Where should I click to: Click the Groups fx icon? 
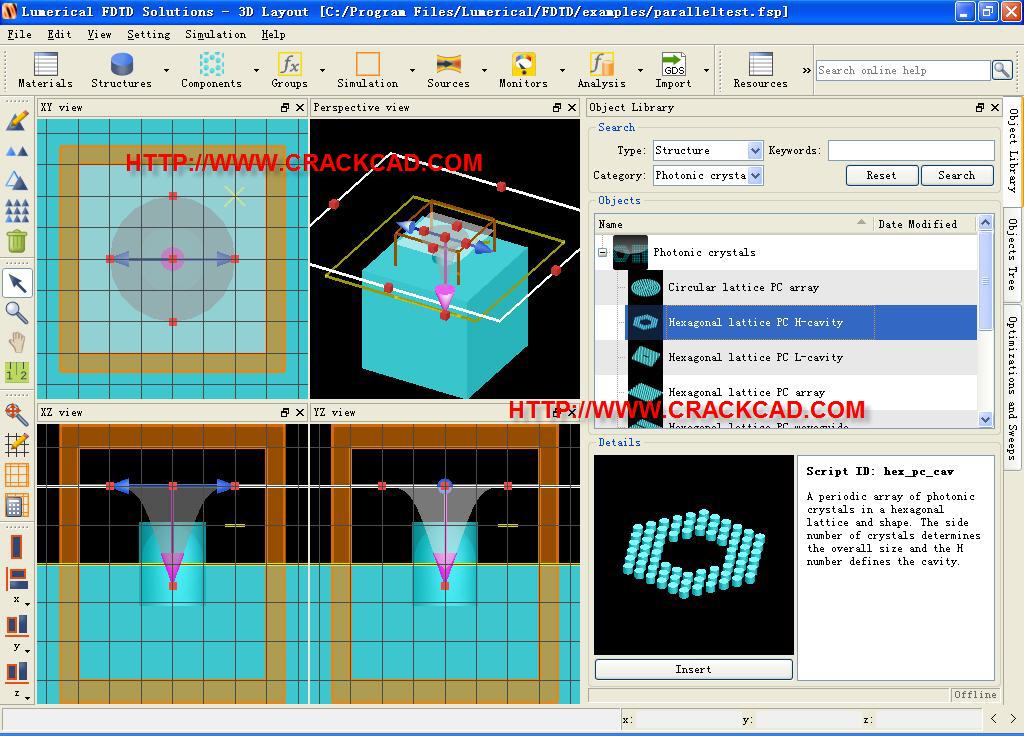coord(289,64)
